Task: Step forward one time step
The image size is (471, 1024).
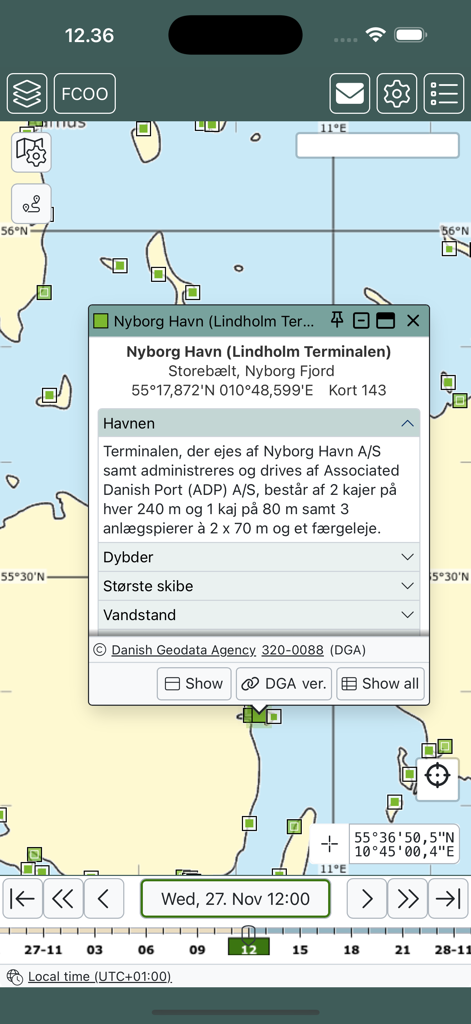Action: (366, 899)
